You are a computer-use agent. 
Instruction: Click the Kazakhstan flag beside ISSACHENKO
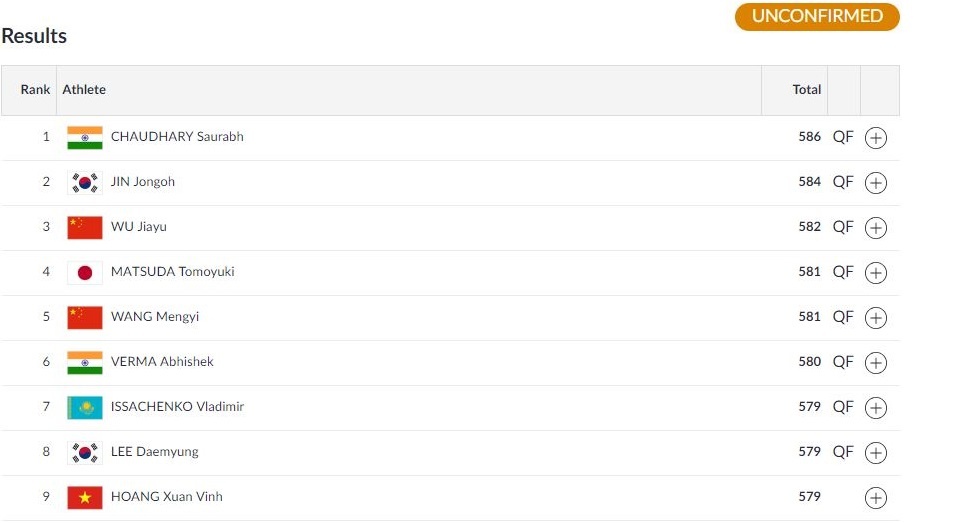click(x=85, y=407)
